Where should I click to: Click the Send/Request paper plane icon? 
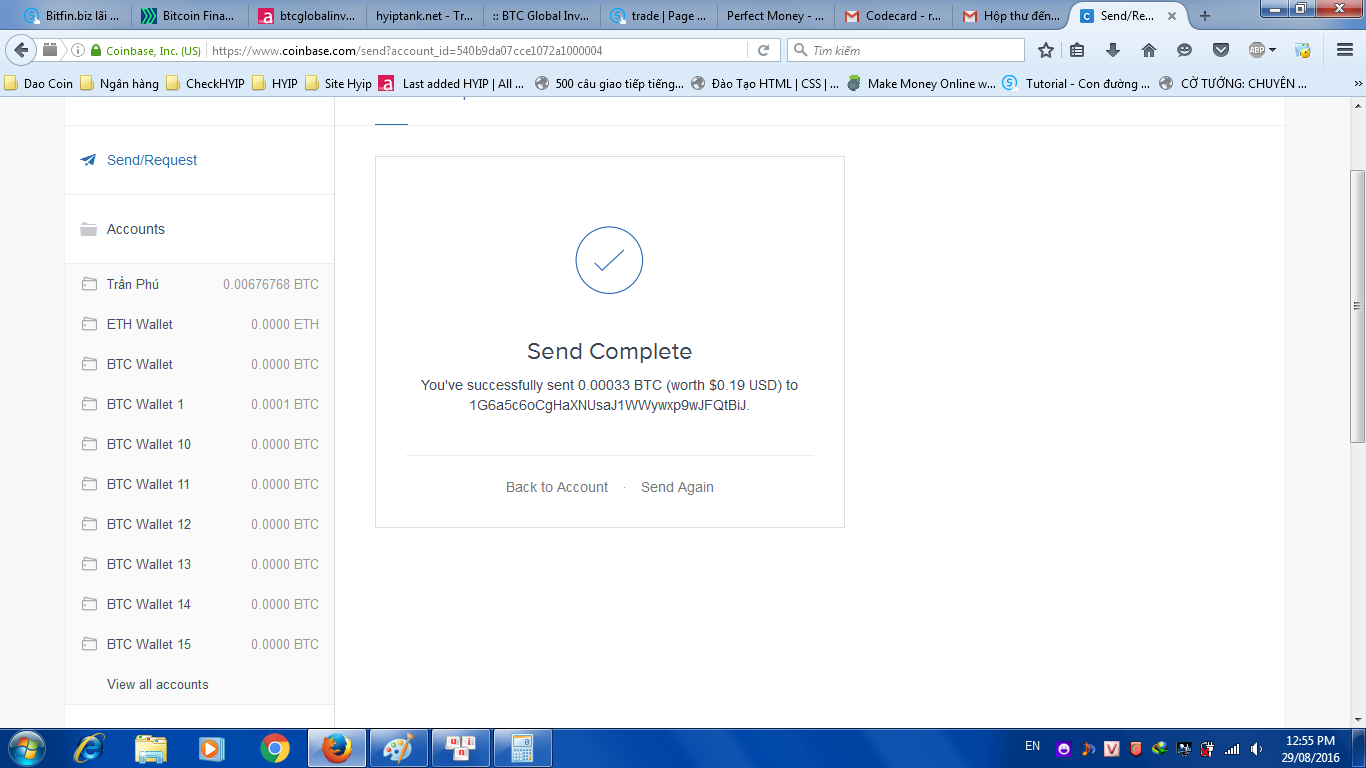[88, 160]
